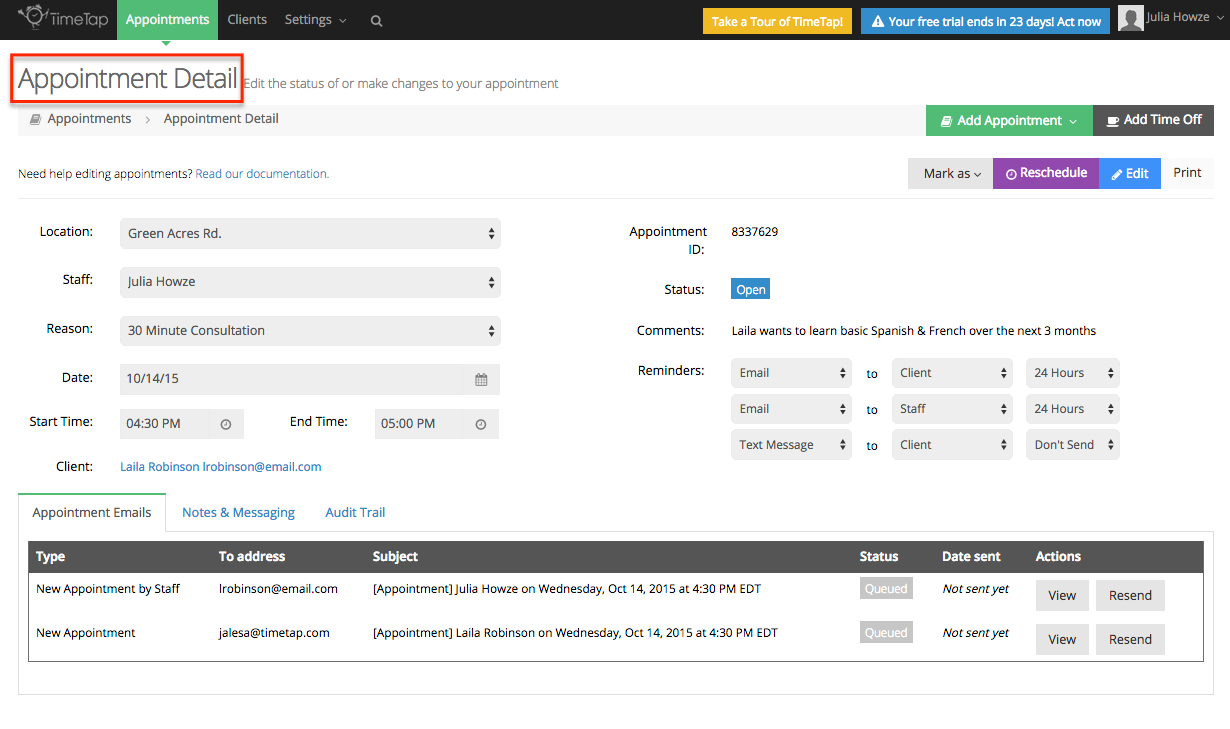Click the Add Time Off button

click(x=1153, y=120)
